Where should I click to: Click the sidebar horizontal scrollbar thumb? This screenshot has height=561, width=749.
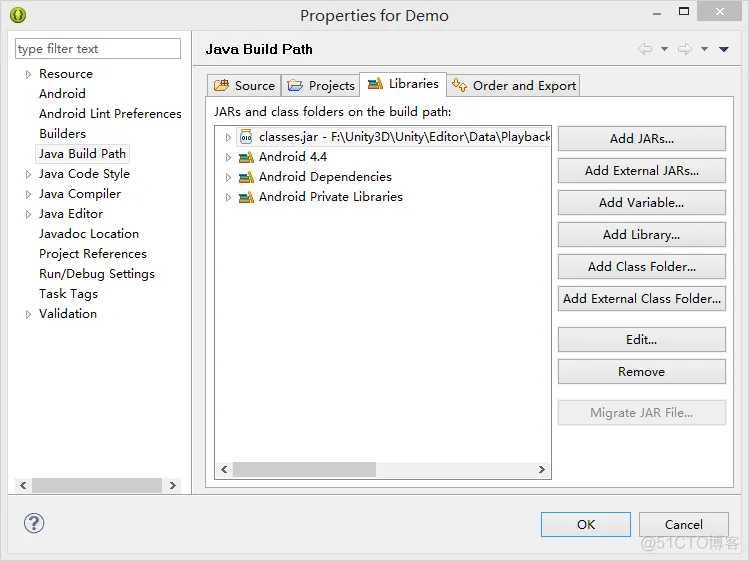97,485
